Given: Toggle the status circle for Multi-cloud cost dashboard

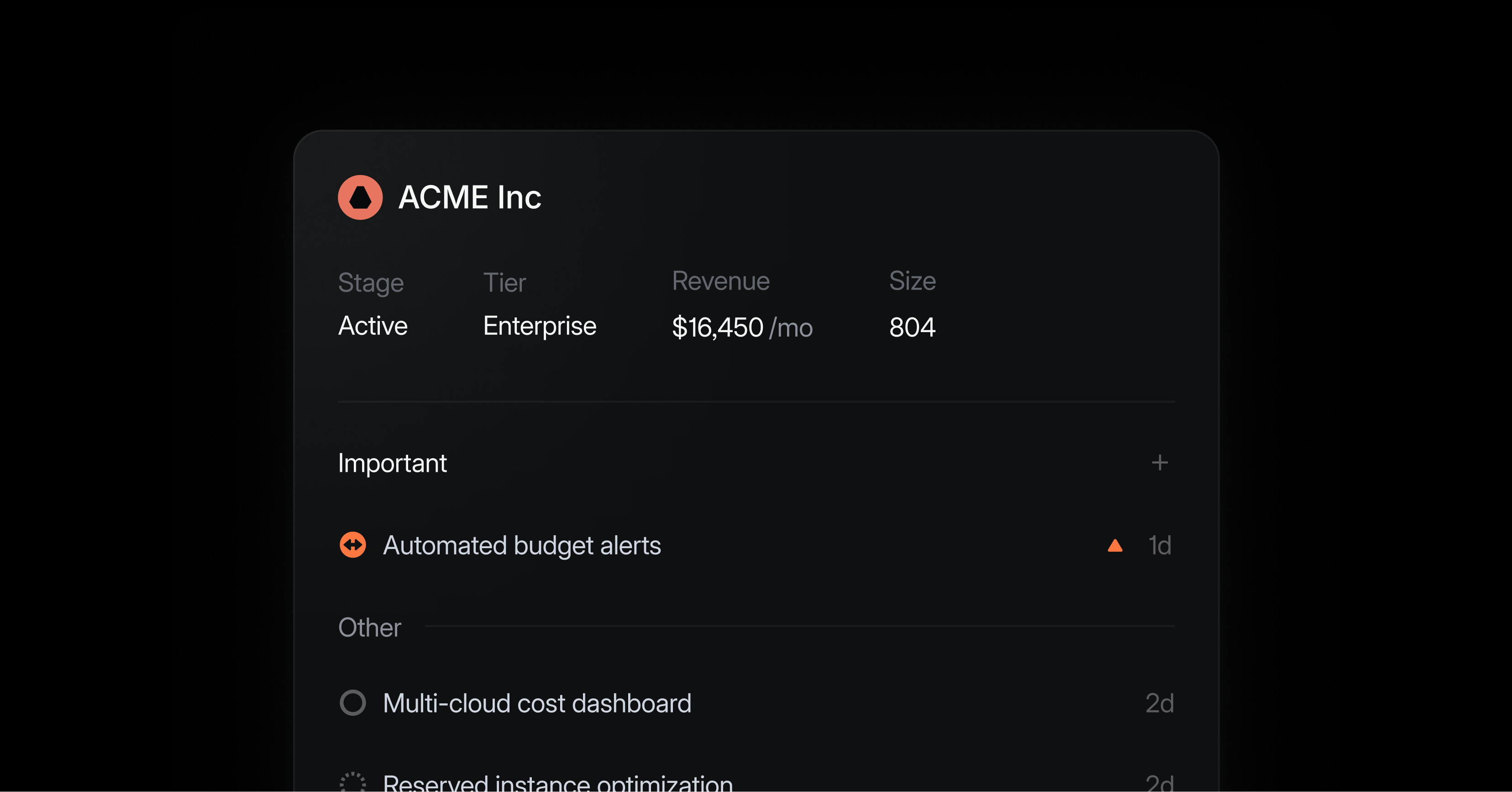Looking at the screenshot, I should click(x=353, y=703).
